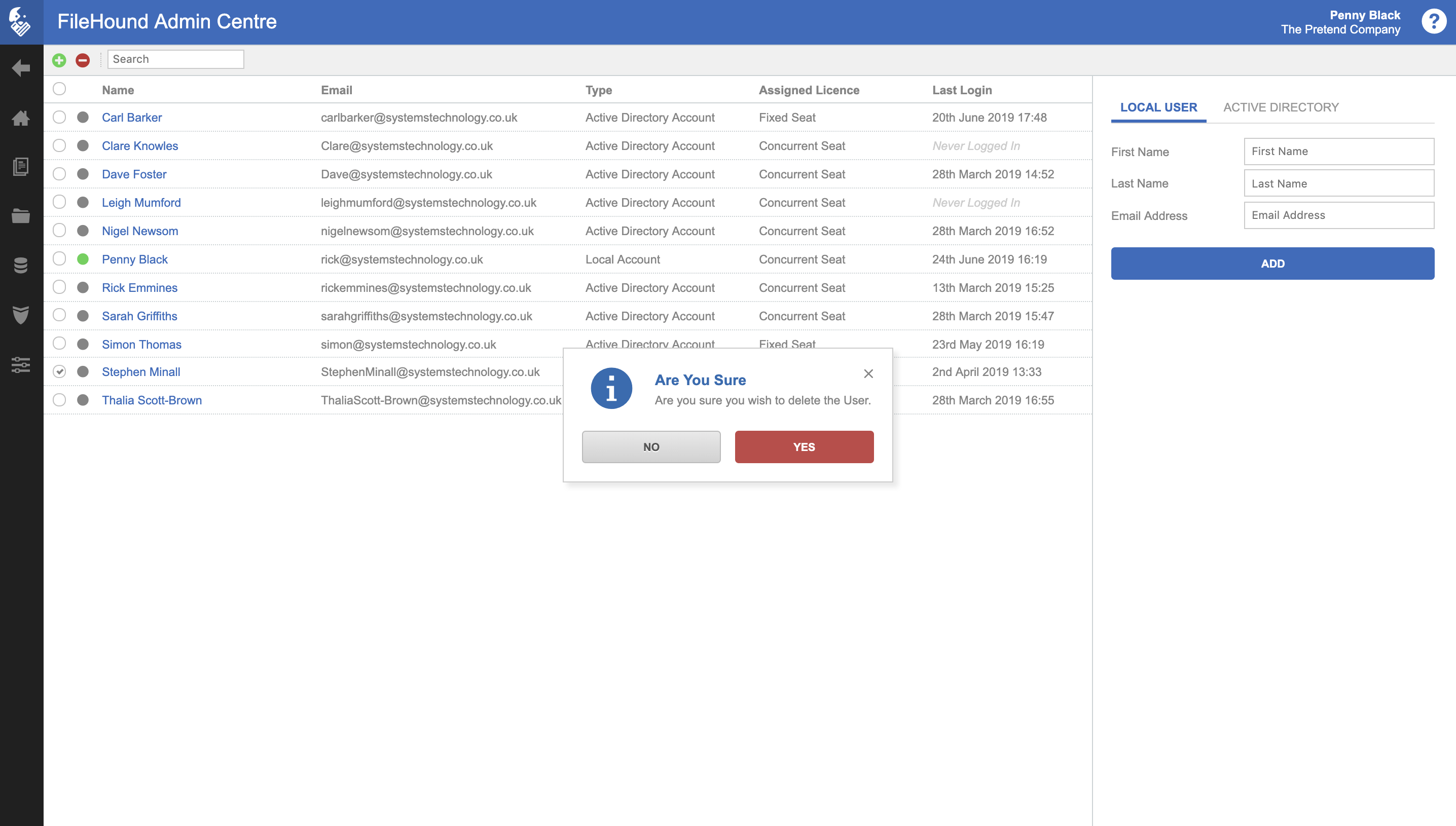Switch to the Active Directory tab
This screenshot has width=1456, height=826.
tap(1281, 107)
